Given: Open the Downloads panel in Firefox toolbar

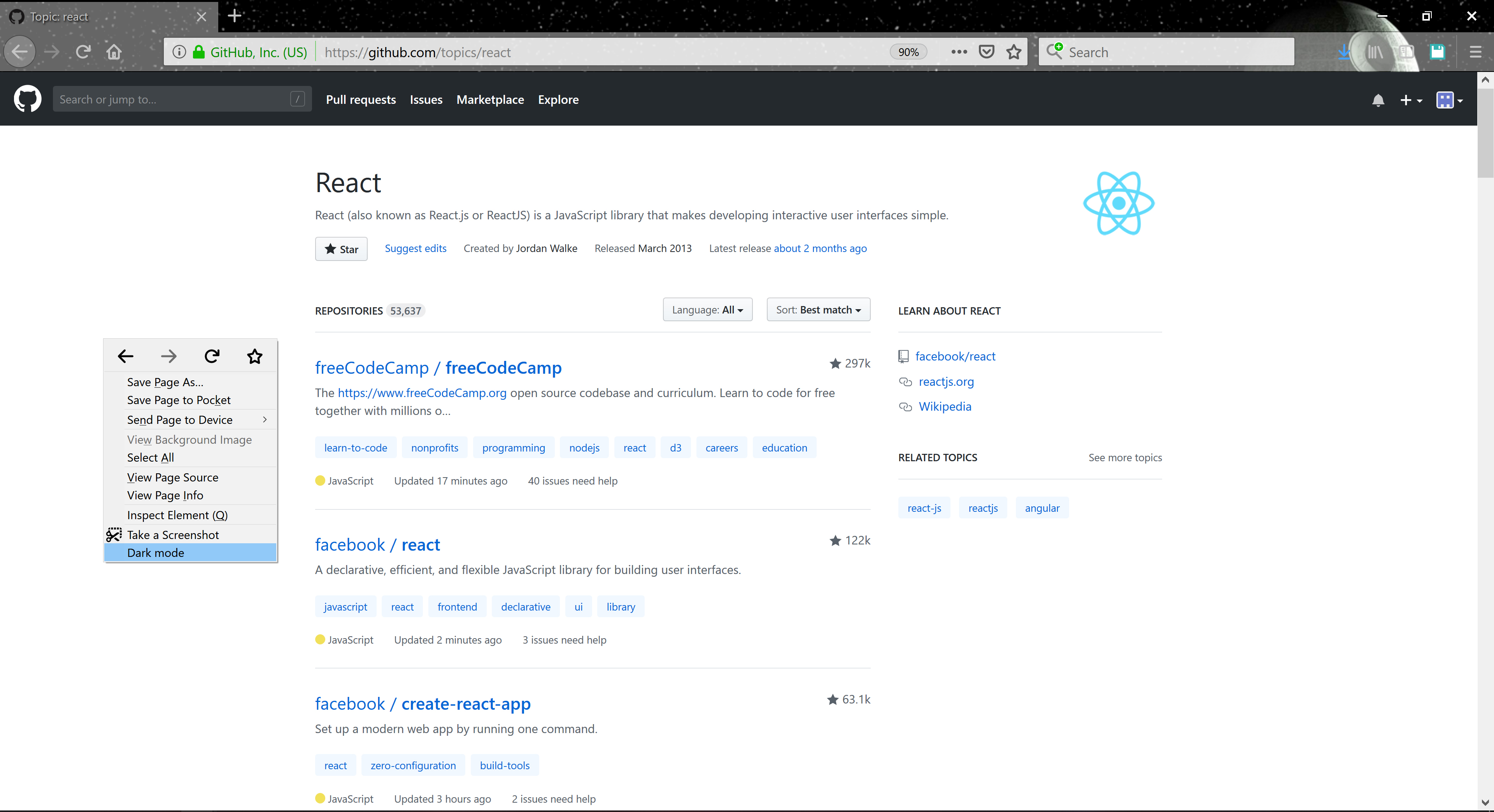Looking at the screenshot, I should point(1344,52).
